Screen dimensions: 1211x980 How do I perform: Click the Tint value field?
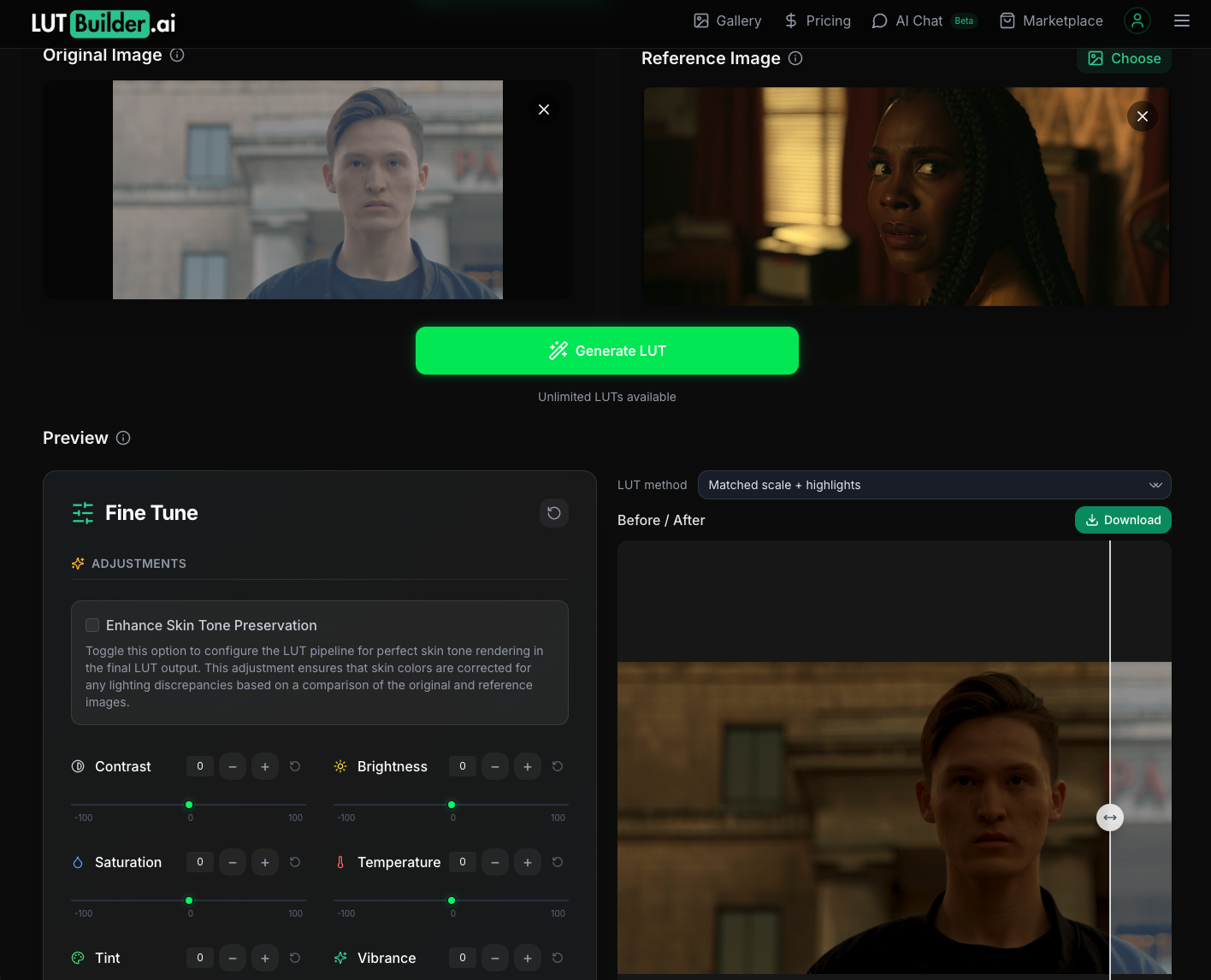coord(200,958)
